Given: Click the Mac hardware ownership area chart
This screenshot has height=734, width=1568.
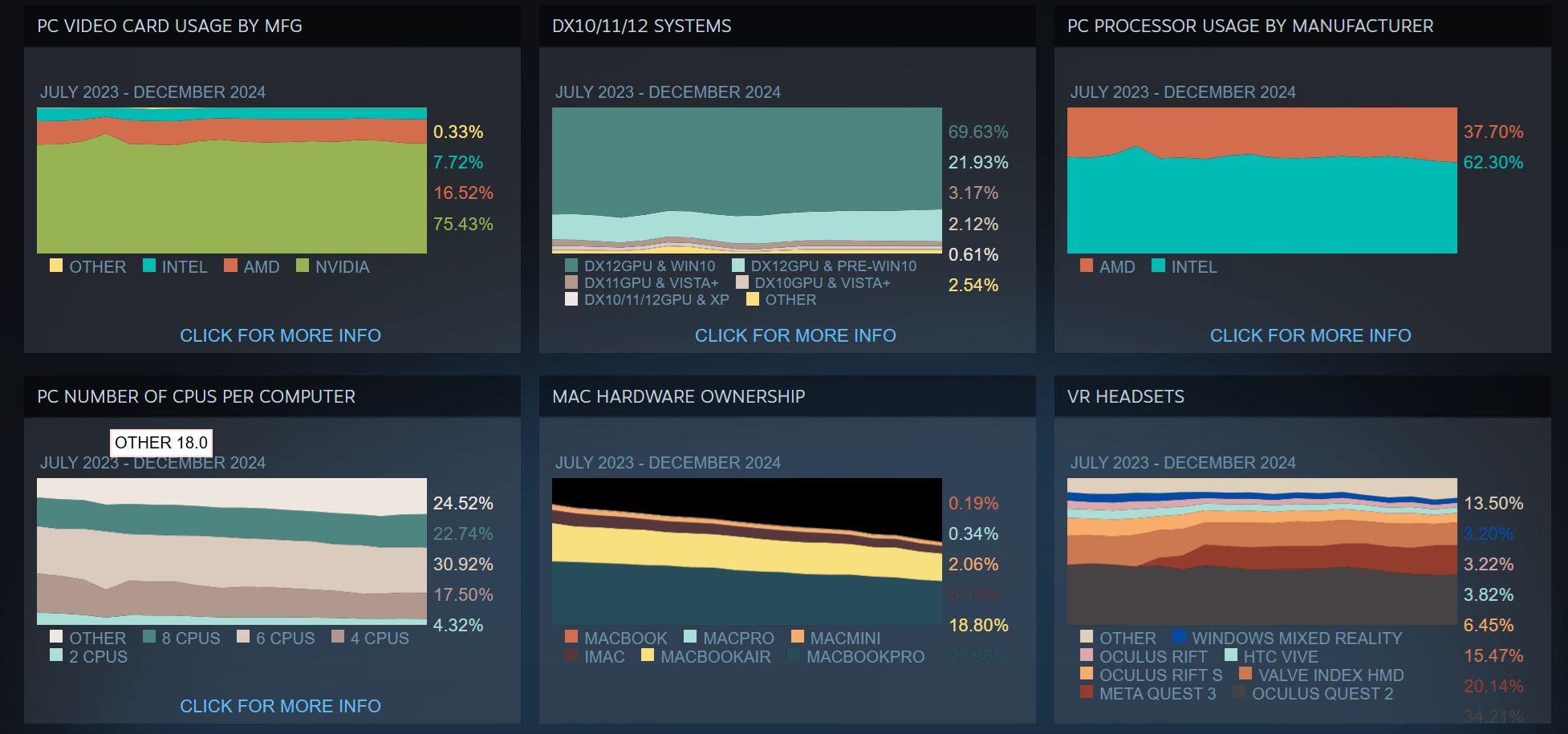Looking at the screenshot, I should click(746, 551).
